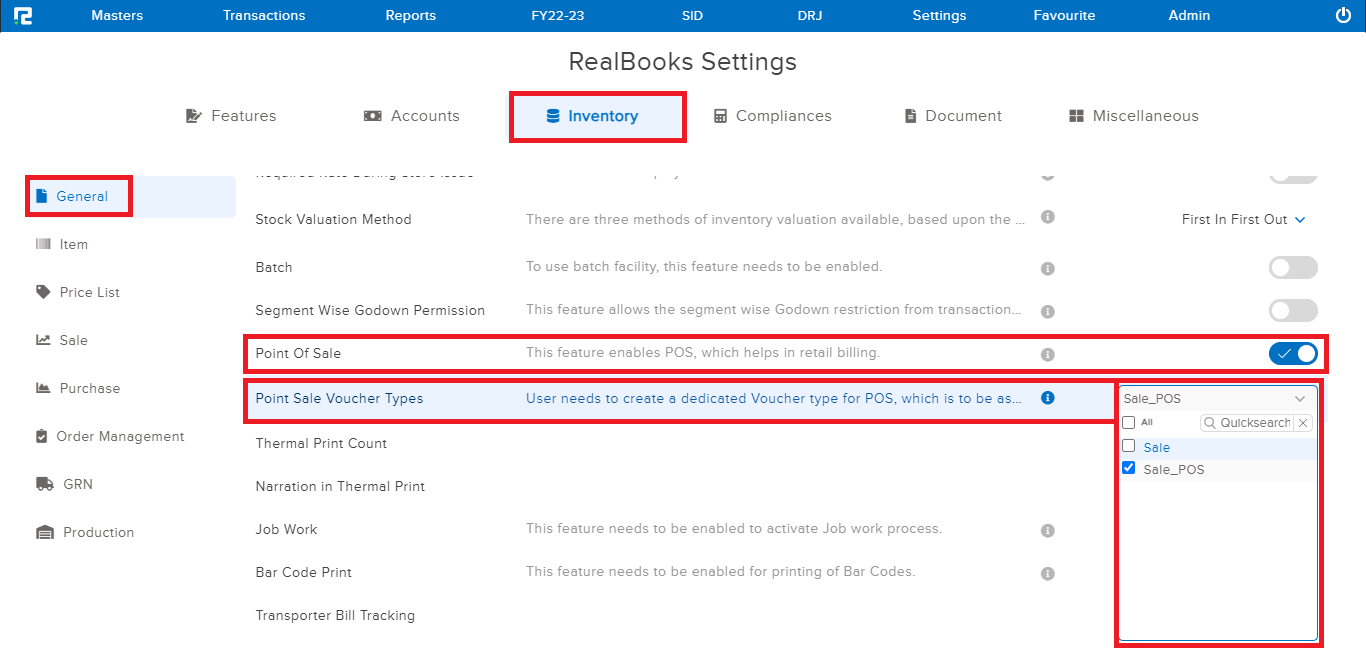This screenshot has width=1366, height=657.
Task: Enable the Batch toggle switch
Action: pos(1293,267)
